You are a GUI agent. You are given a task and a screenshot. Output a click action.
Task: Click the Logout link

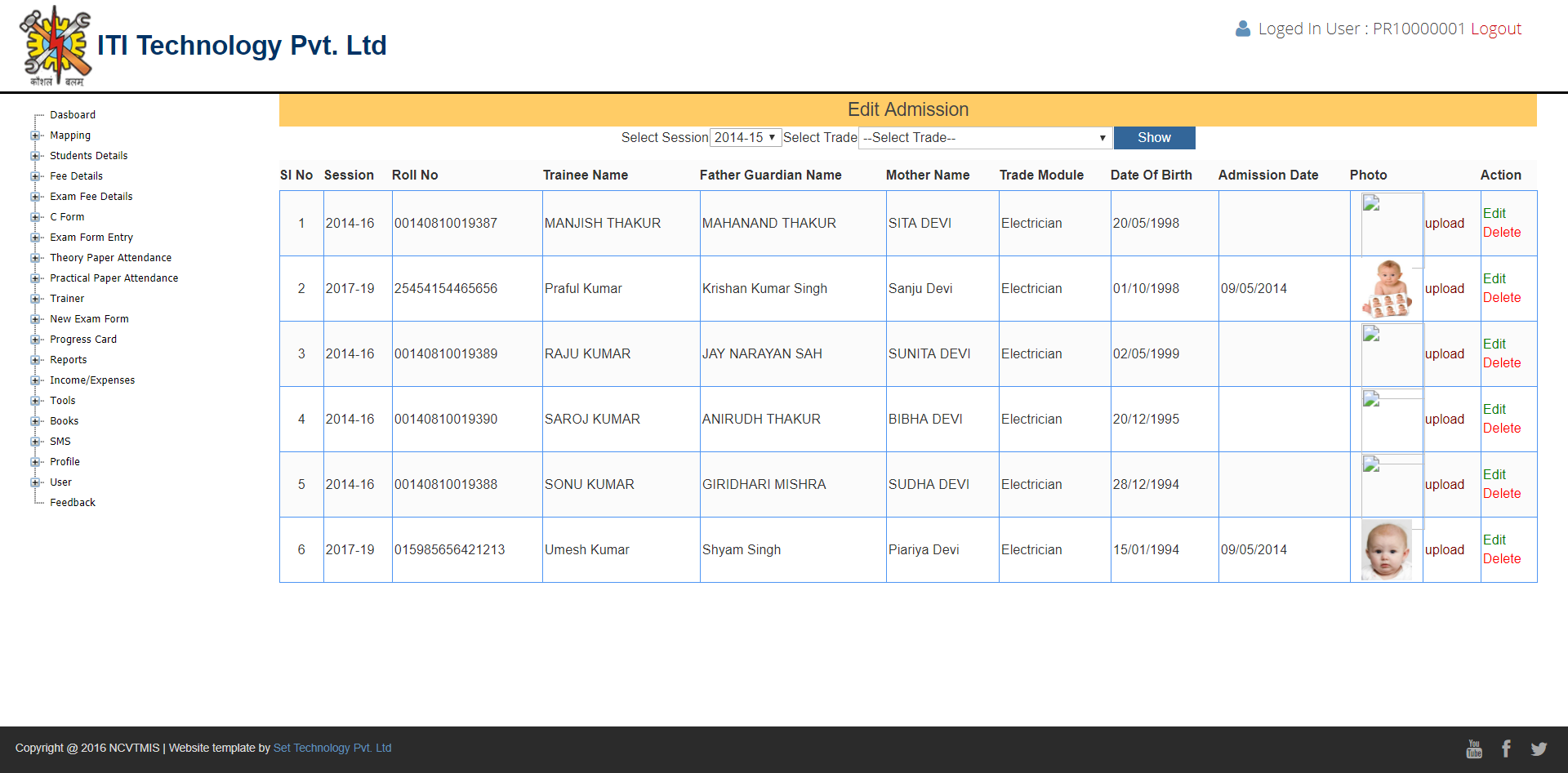coord(1495,29)
